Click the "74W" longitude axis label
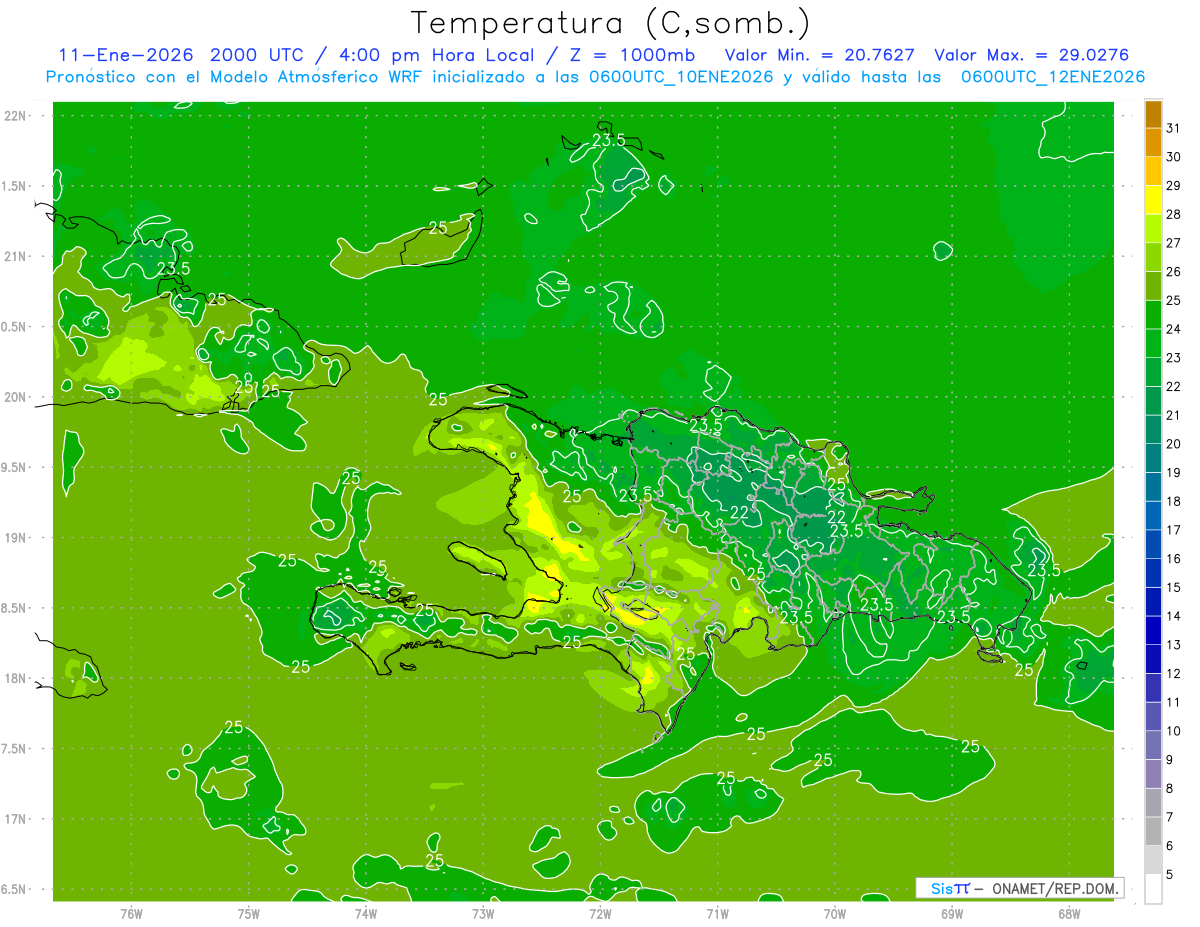 coord(366,914)
